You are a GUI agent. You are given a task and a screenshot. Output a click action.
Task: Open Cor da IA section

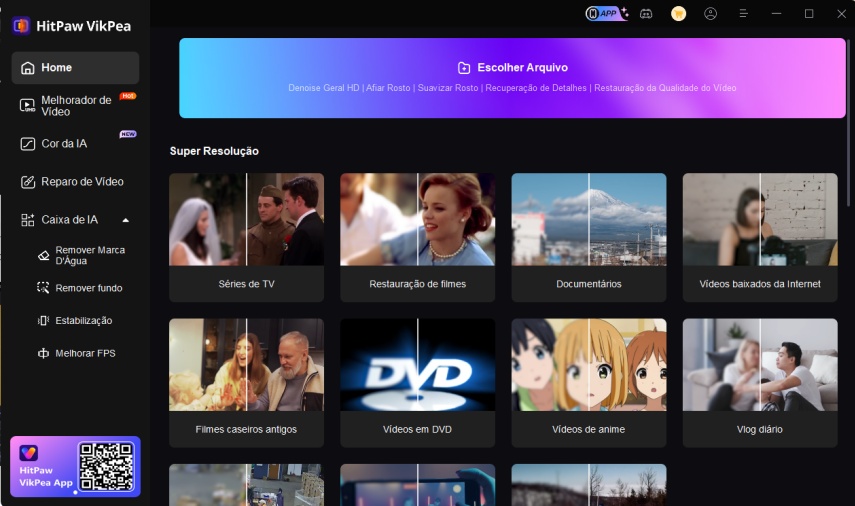[x=75, y=144]
